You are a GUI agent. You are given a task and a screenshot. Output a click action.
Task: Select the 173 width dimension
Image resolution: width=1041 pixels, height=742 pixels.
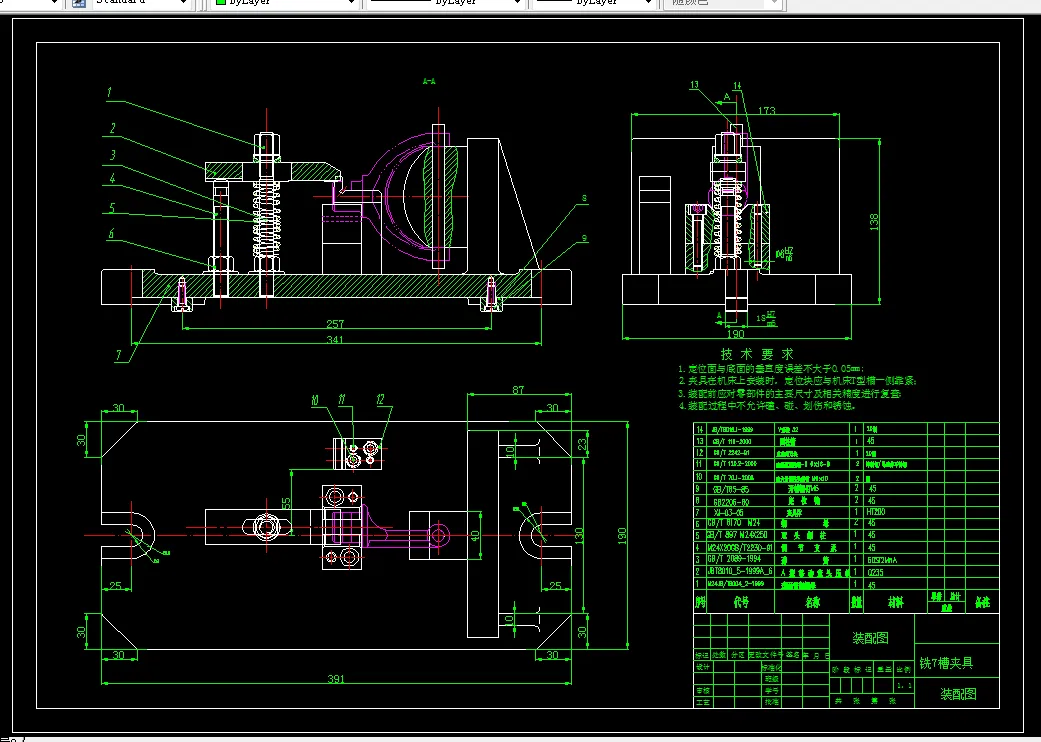[x=766, y=110]
